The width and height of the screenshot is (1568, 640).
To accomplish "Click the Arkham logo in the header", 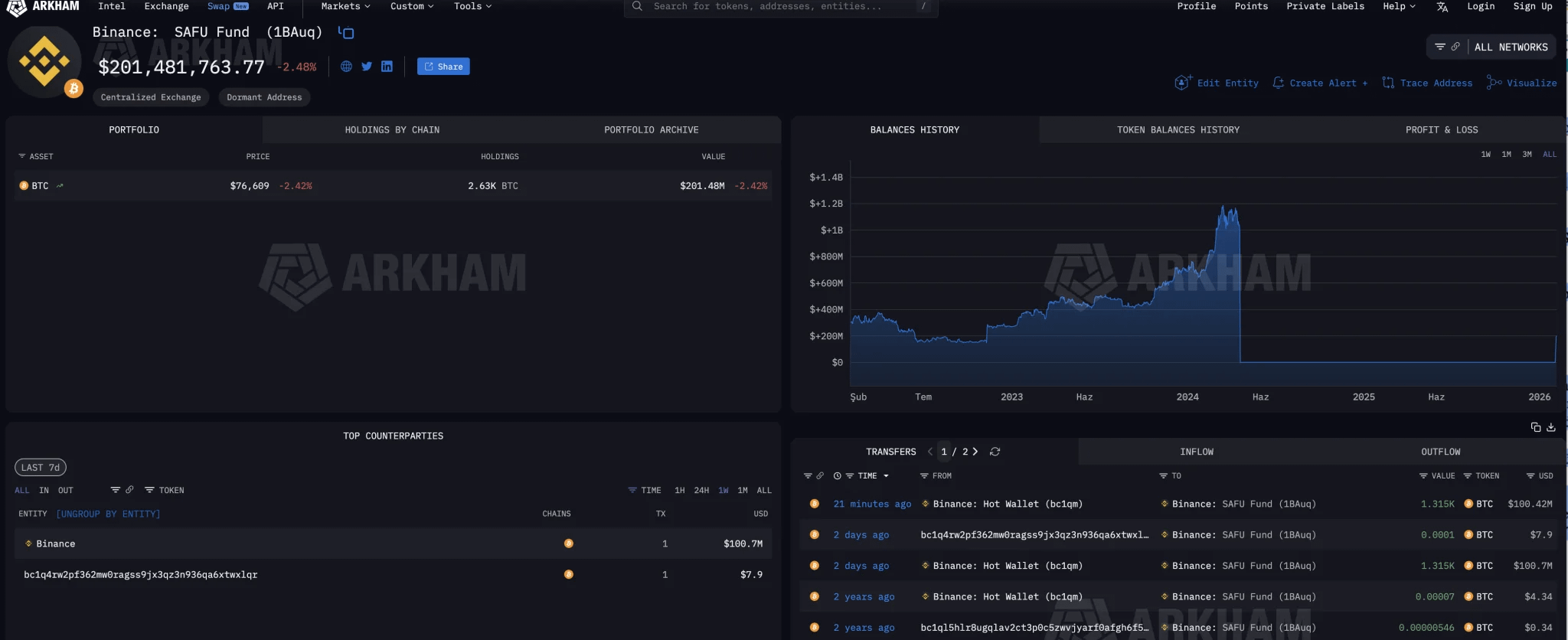I will tap(43, 7).
